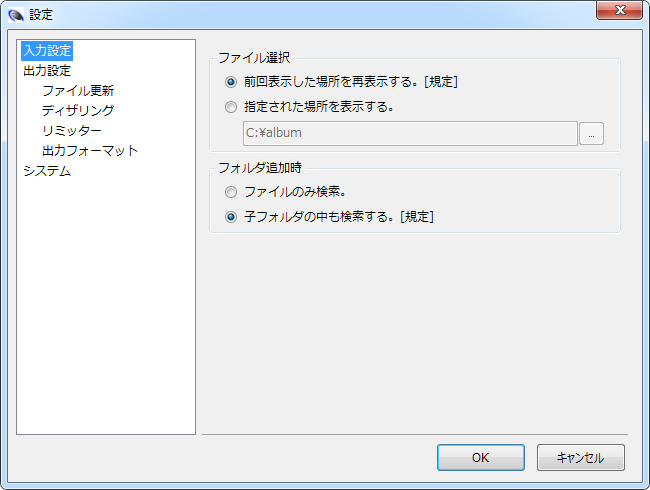Switch to the システム category
The image size is (650, 490).
(47, 170)
